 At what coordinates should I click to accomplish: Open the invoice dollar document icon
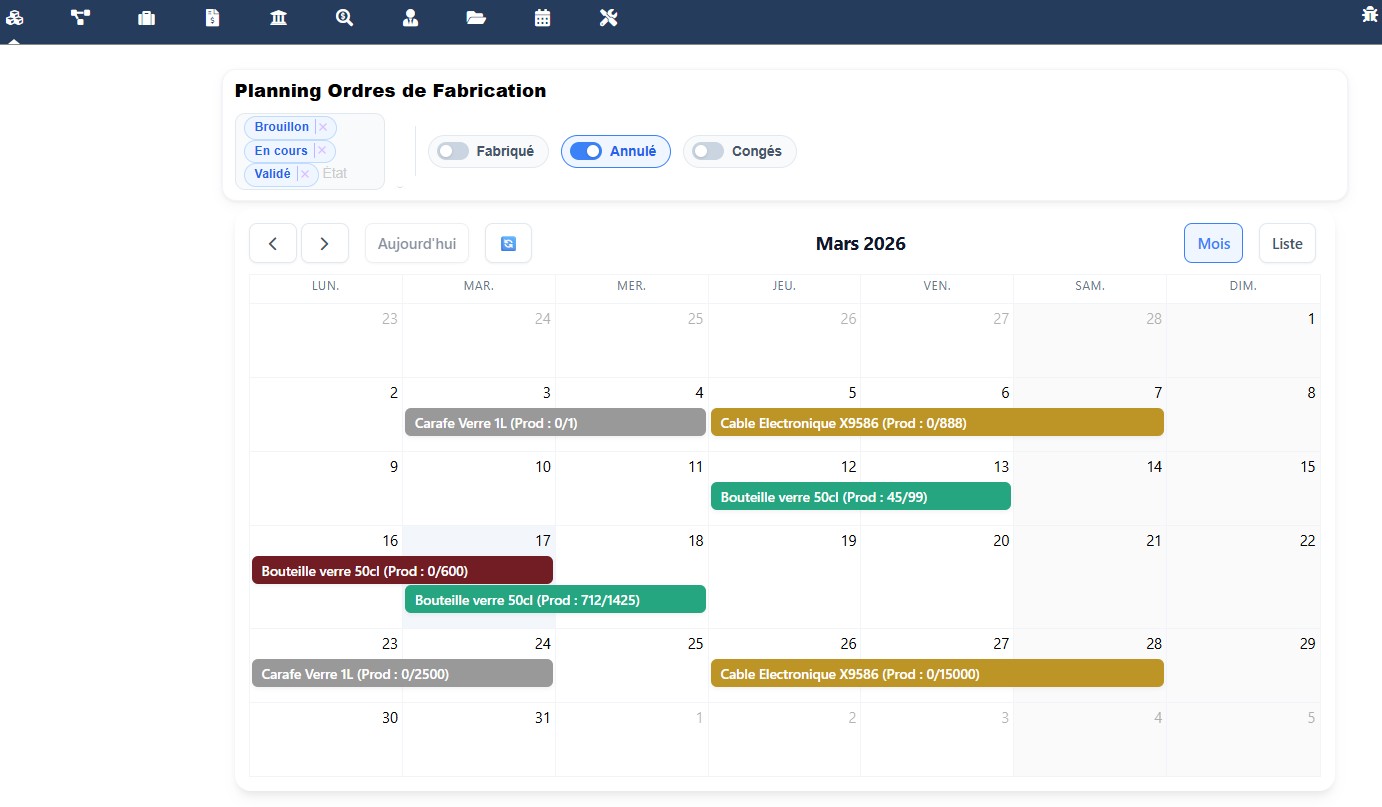click(212, 17)
